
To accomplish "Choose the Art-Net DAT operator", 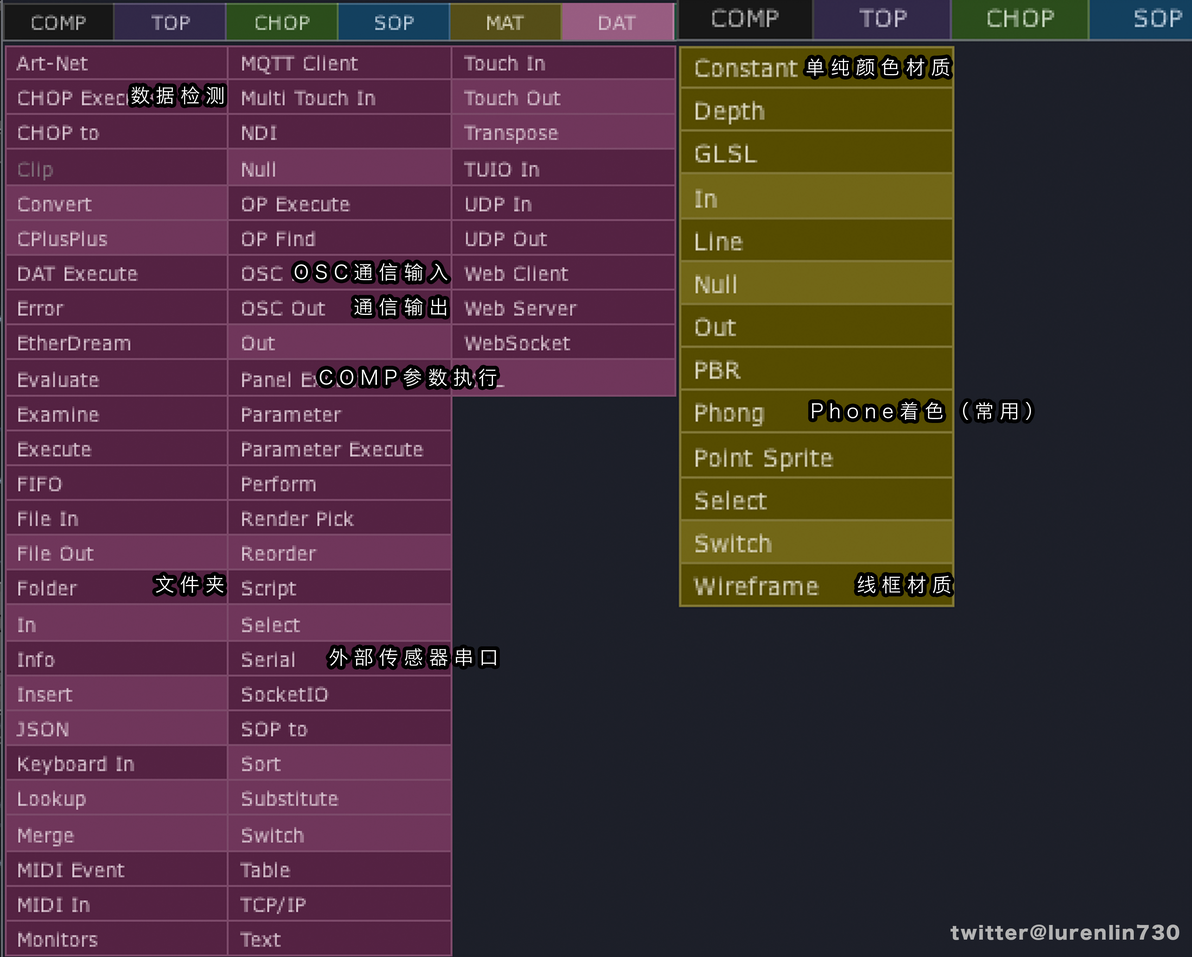I will [53, 64].
